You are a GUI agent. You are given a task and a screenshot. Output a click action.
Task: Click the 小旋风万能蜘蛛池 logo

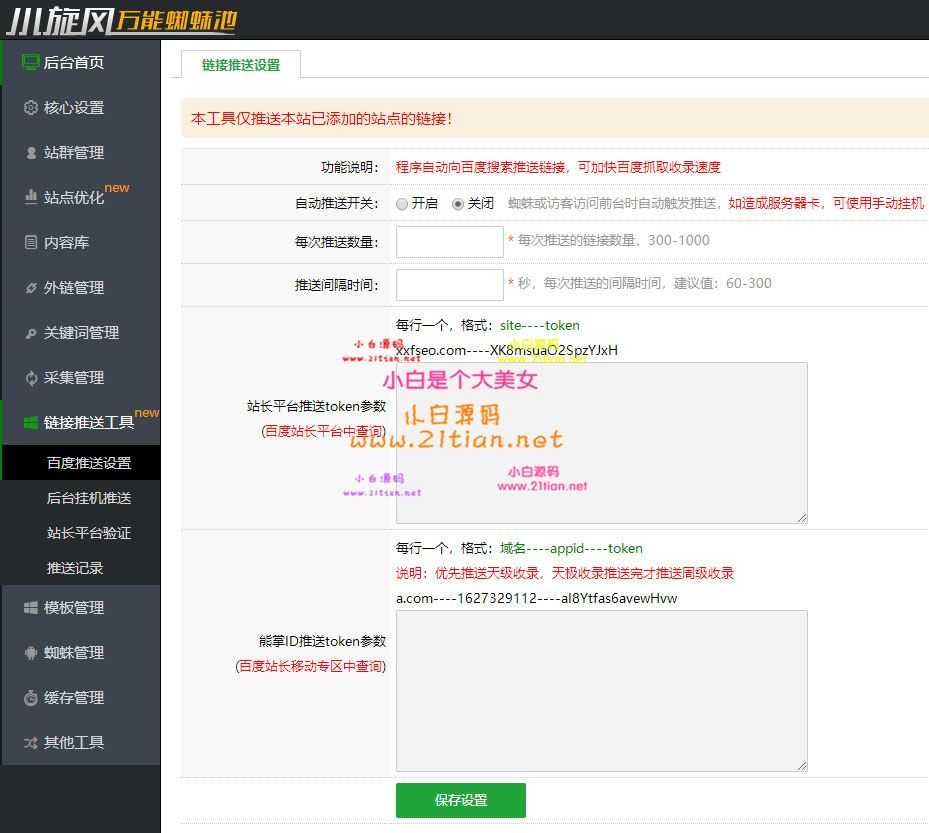(121, 21)
